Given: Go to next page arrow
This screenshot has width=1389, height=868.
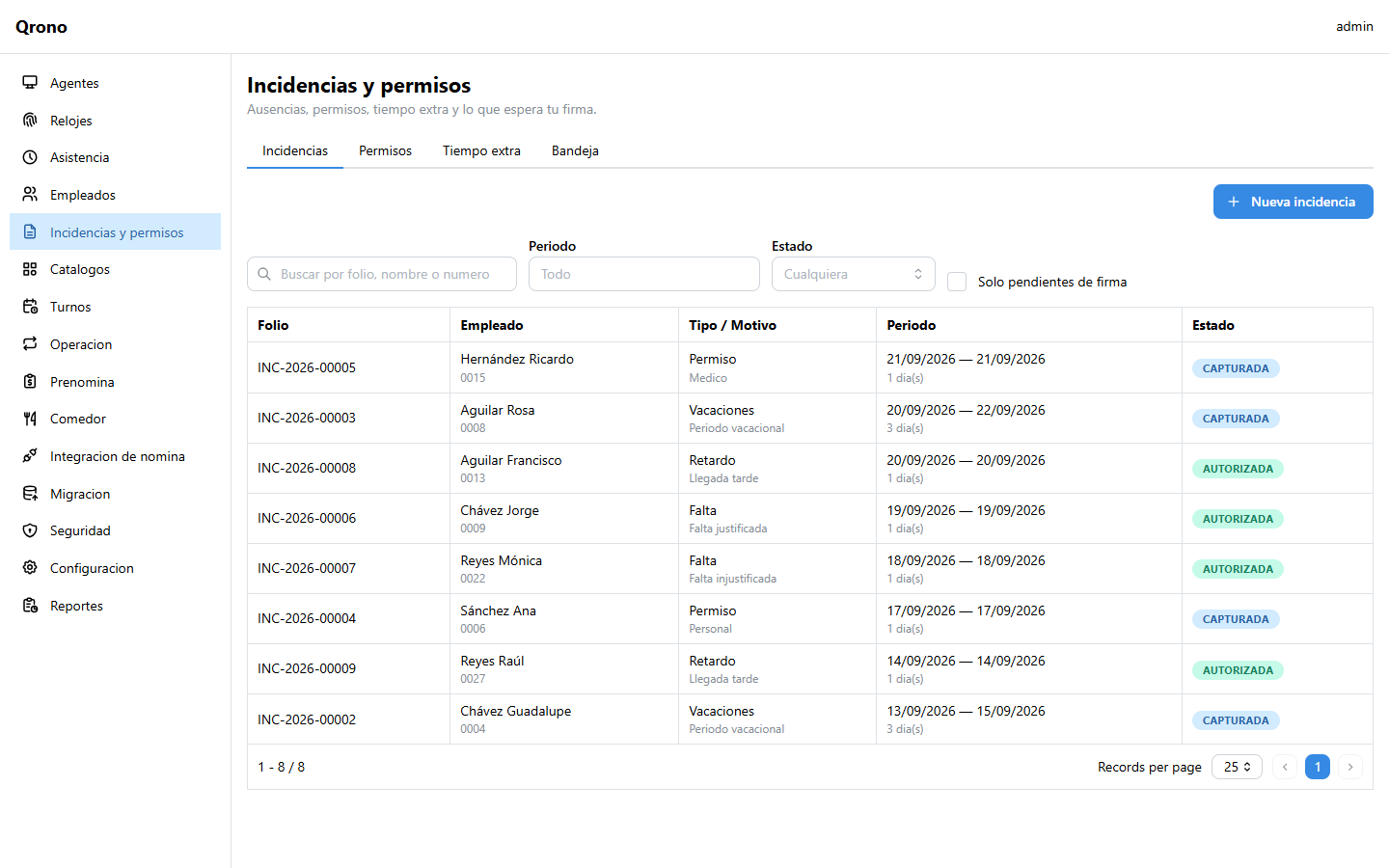Looking at the screenshot, I should click(x=1350, y=767).
